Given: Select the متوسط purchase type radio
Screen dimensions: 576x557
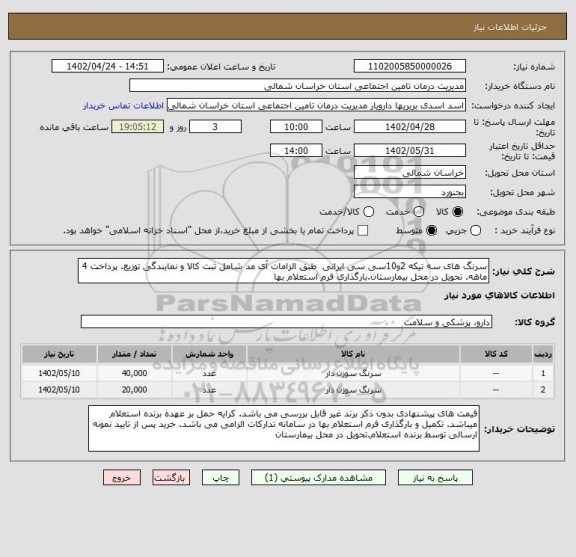Looking at the screenshot, I should pyautogui.click(x=431, y=231).
